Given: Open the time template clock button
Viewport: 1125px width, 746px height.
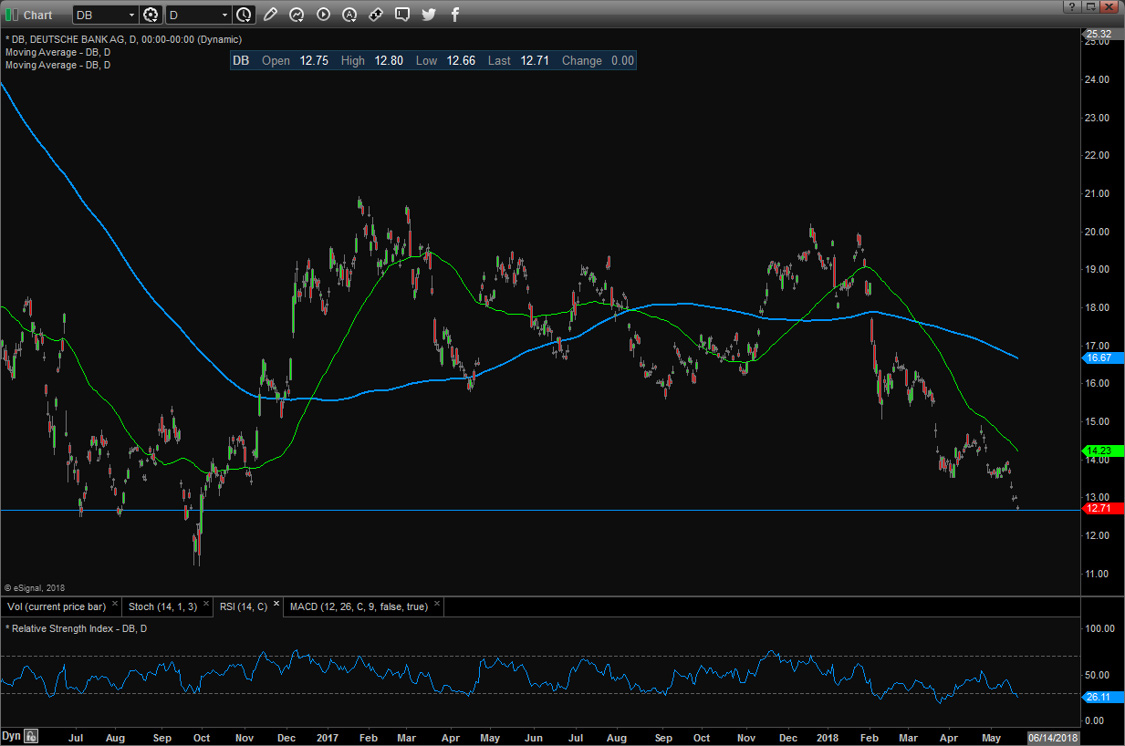Looking at the screenshot, I should [x=244, y=14].
